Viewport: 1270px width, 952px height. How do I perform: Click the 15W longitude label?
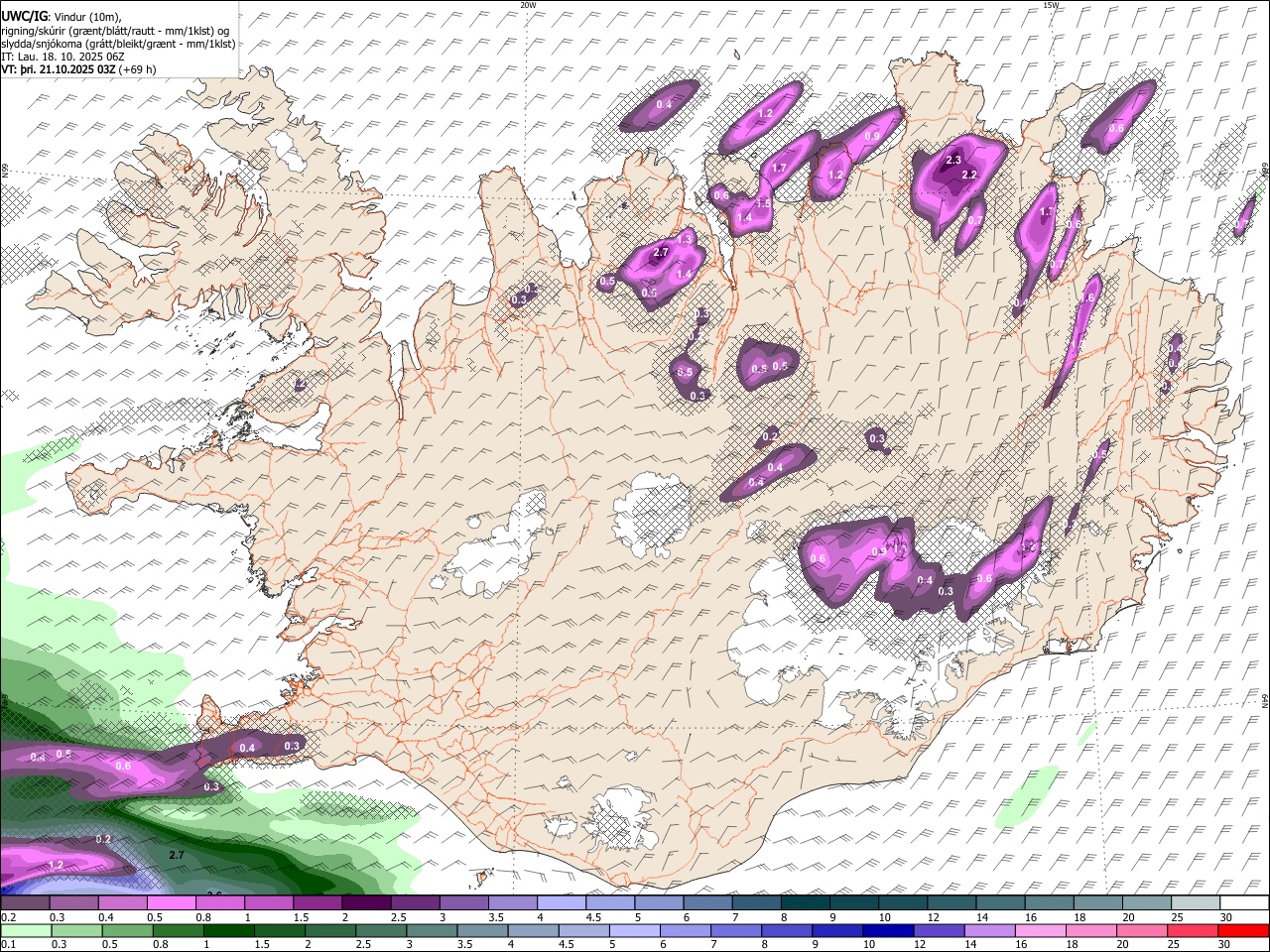coord(1051,5)
